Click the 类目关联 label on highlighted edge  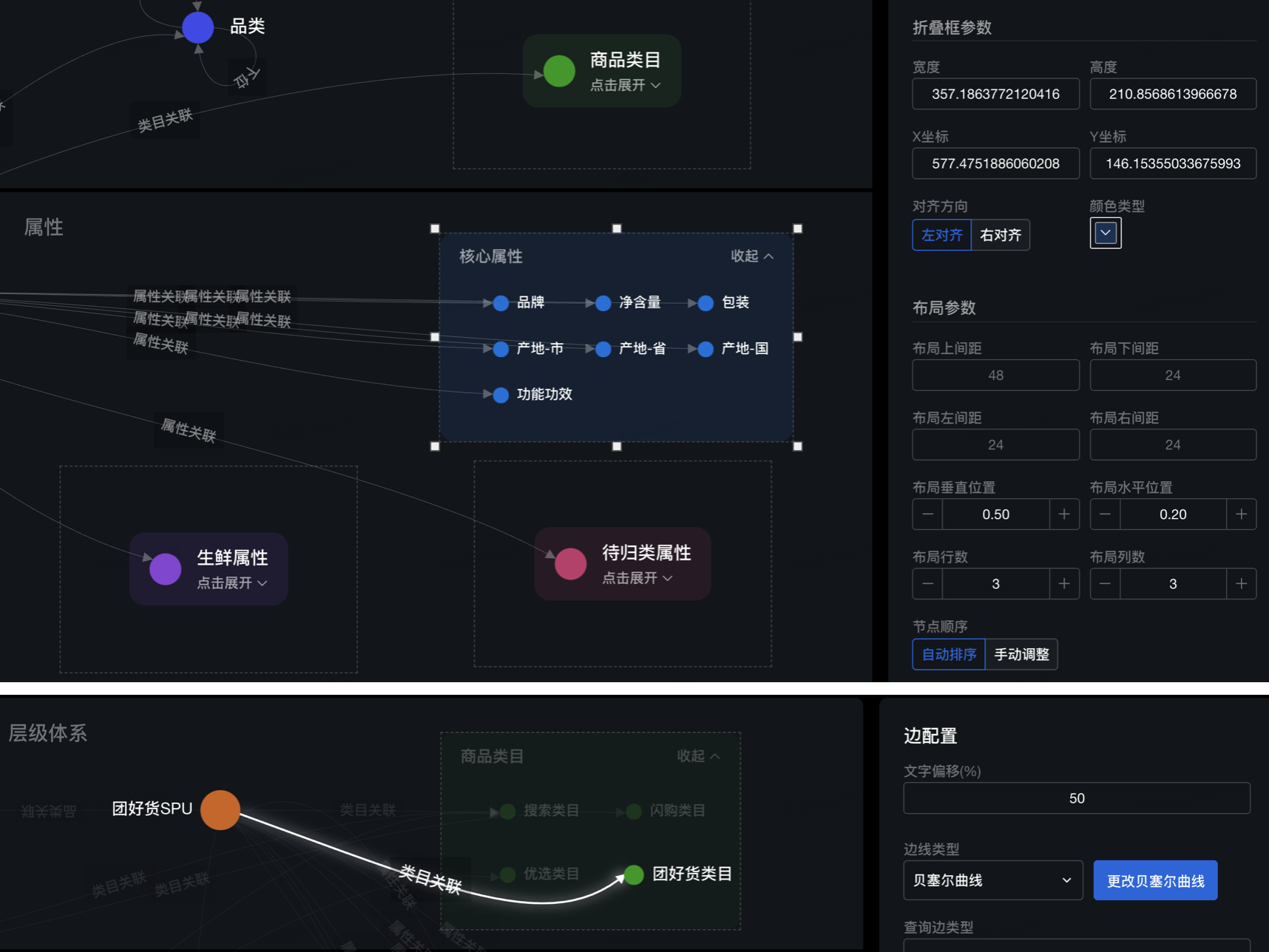pyautogui.click(x=430, y=880)
